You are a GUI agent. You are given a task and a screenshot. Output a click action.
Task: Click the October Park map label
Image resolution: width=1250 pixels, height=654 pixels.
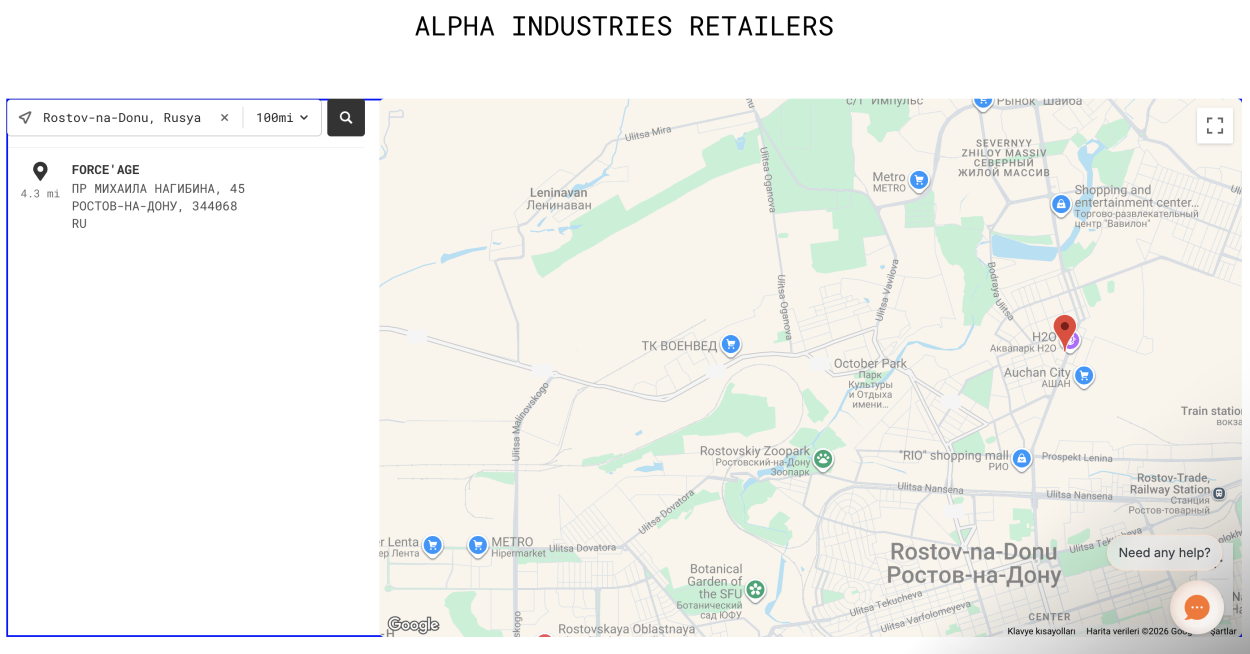[870, 363]
